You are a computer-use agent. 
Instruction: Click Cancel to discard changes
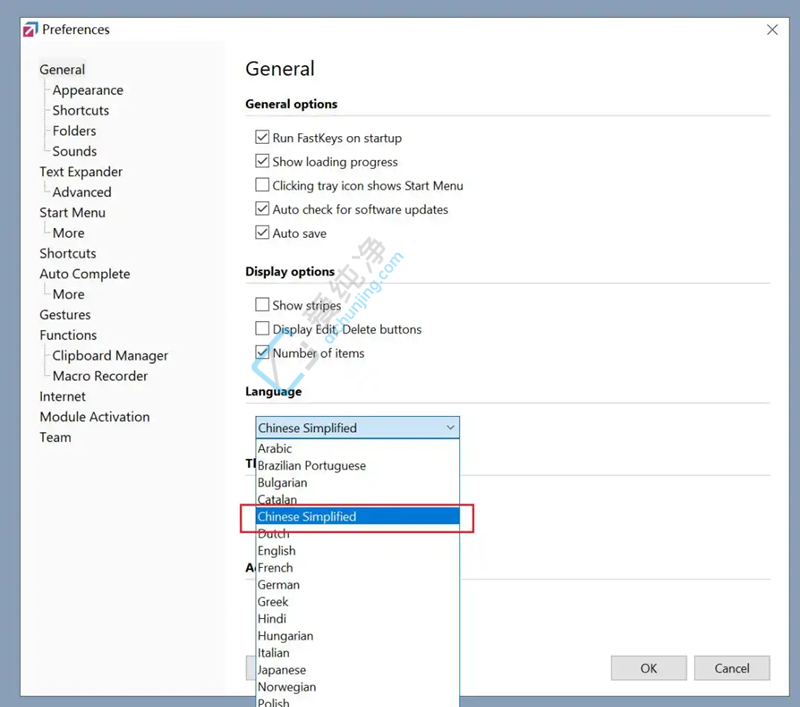[732, 668]
